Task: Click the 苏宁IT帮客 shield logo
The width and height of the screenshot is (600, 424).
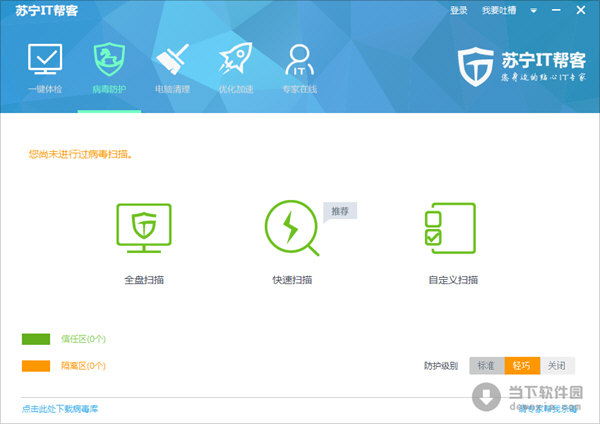Action: point(476,67)
